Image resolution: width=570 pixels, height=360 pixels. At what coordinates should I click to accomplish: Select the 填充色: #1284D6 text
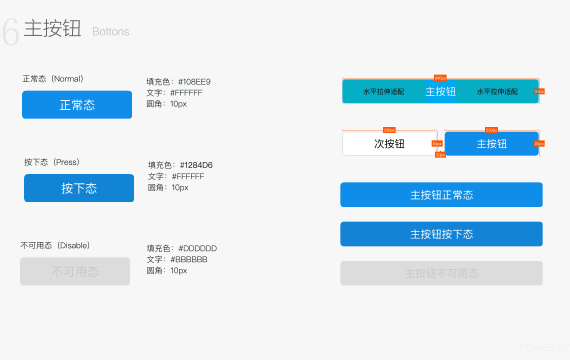pos(180,165)
